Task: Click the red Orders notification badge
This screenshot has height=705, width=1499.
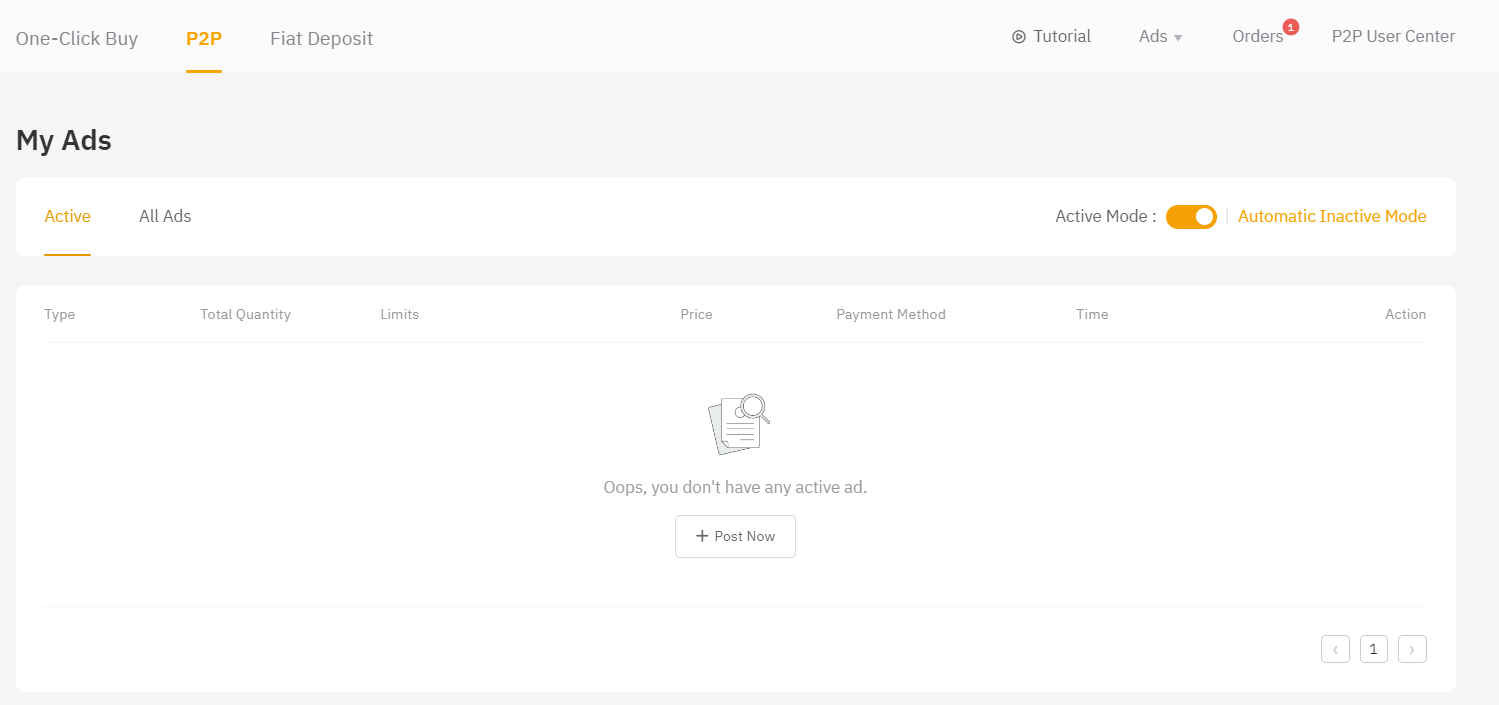Action: pyautogui.click(x=1291, y=27)
